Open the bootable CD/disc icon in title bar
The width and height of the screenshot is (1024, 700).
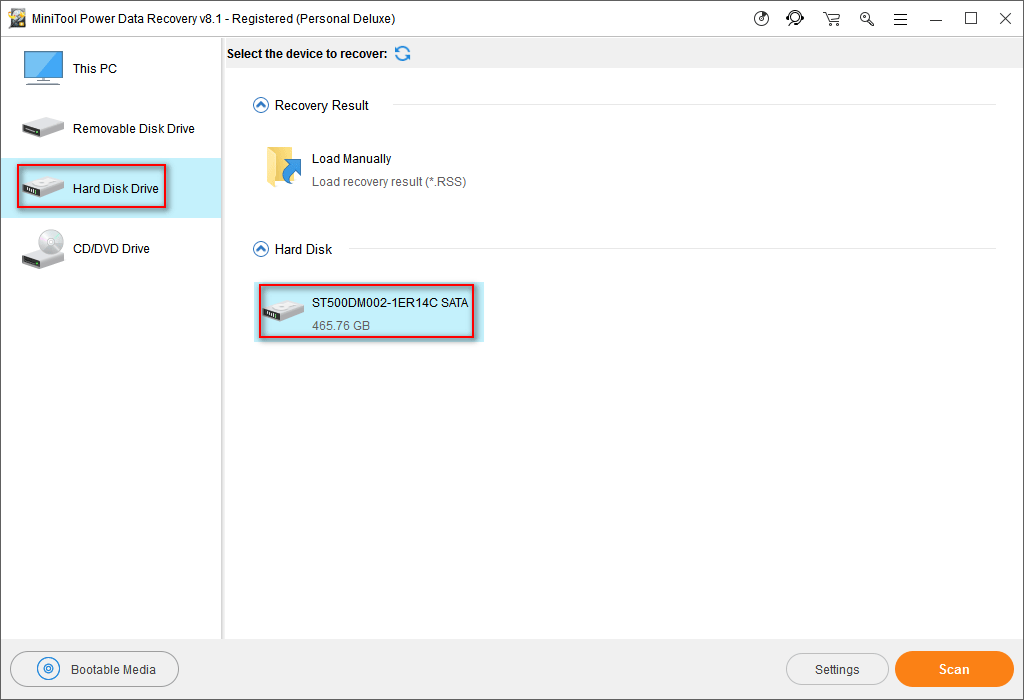coord(761,19)
